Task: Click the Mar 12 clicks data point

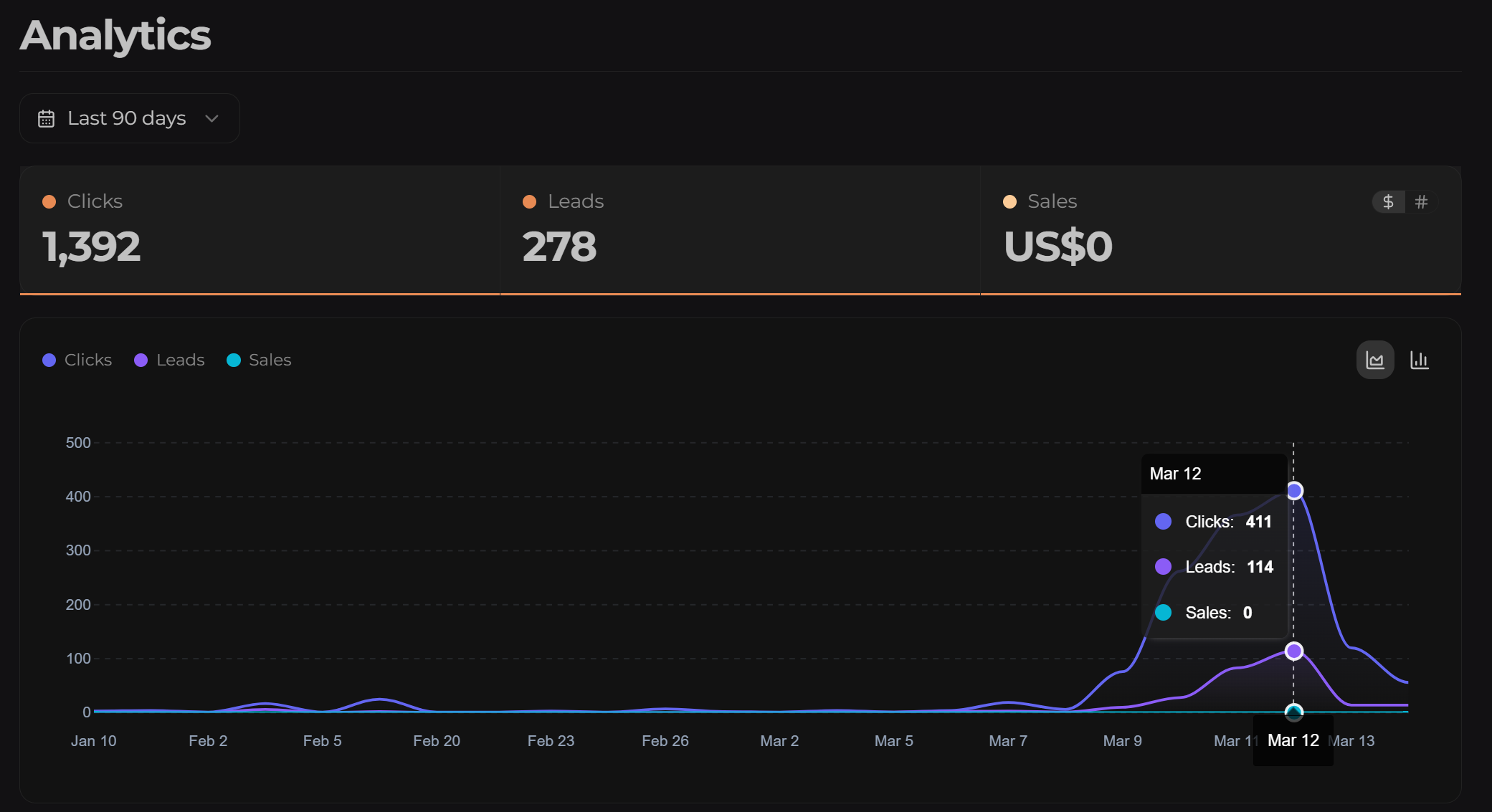Action: pyautogui.click(x=1294, y=491)
